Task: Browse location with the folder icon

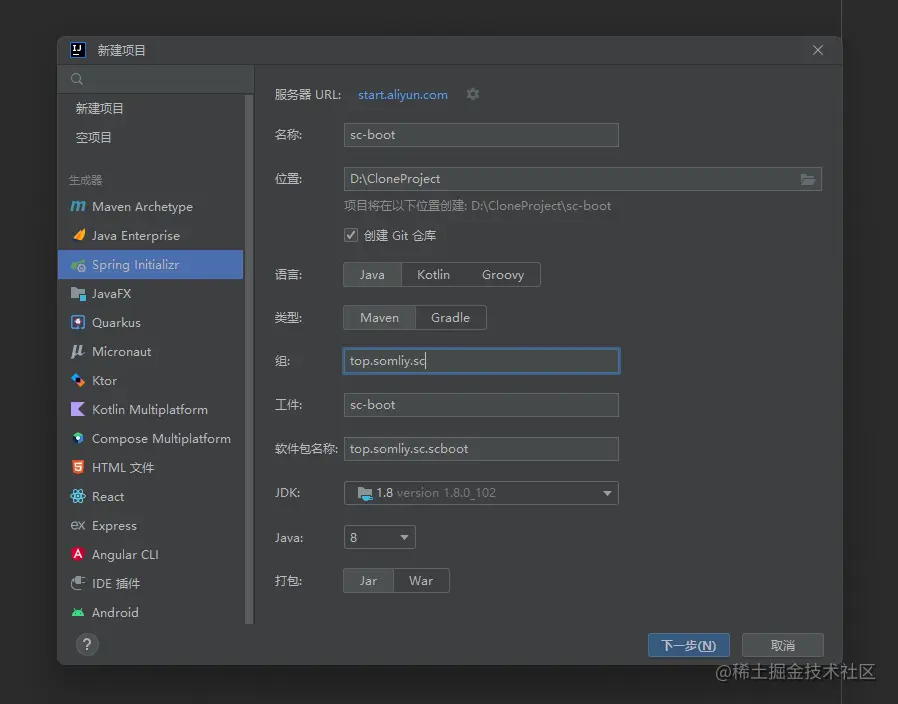Action: coord(808,179)
